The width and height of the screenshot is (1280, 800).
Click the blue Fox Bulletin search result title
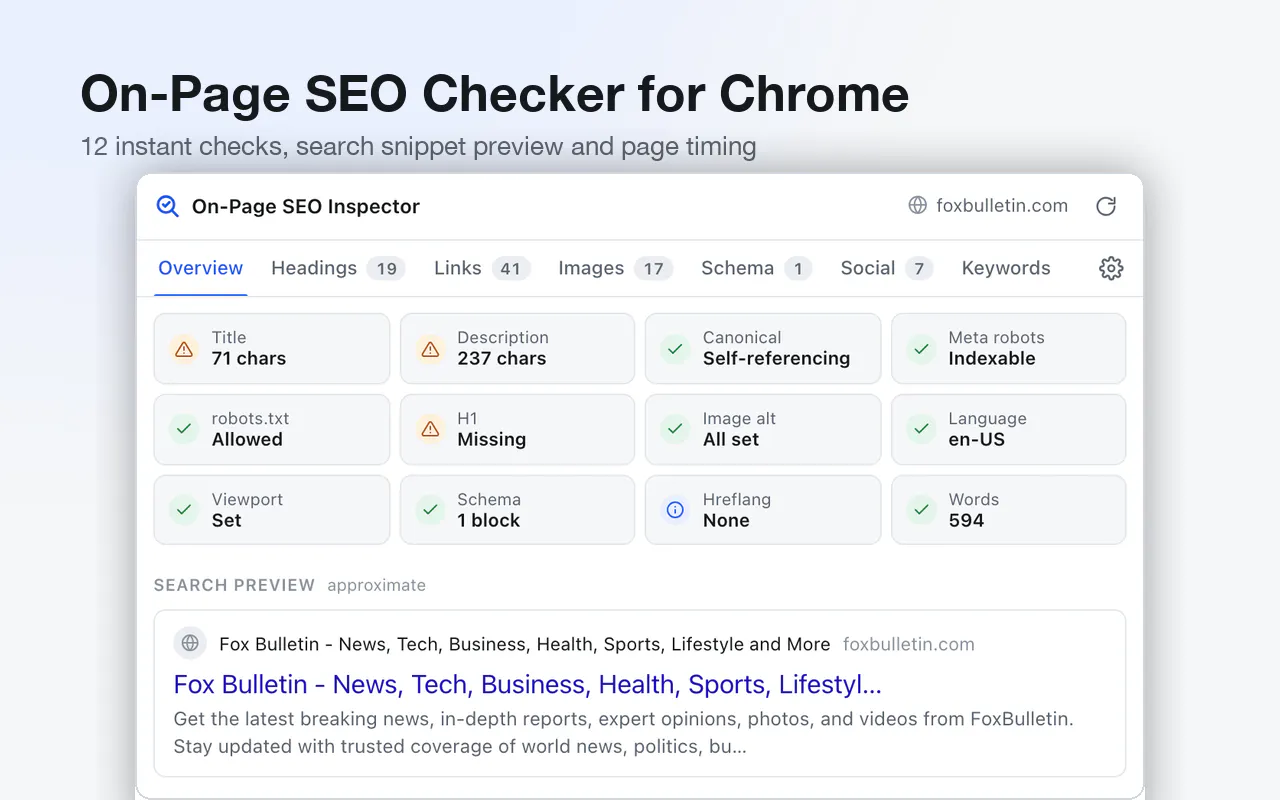(527, 684)
